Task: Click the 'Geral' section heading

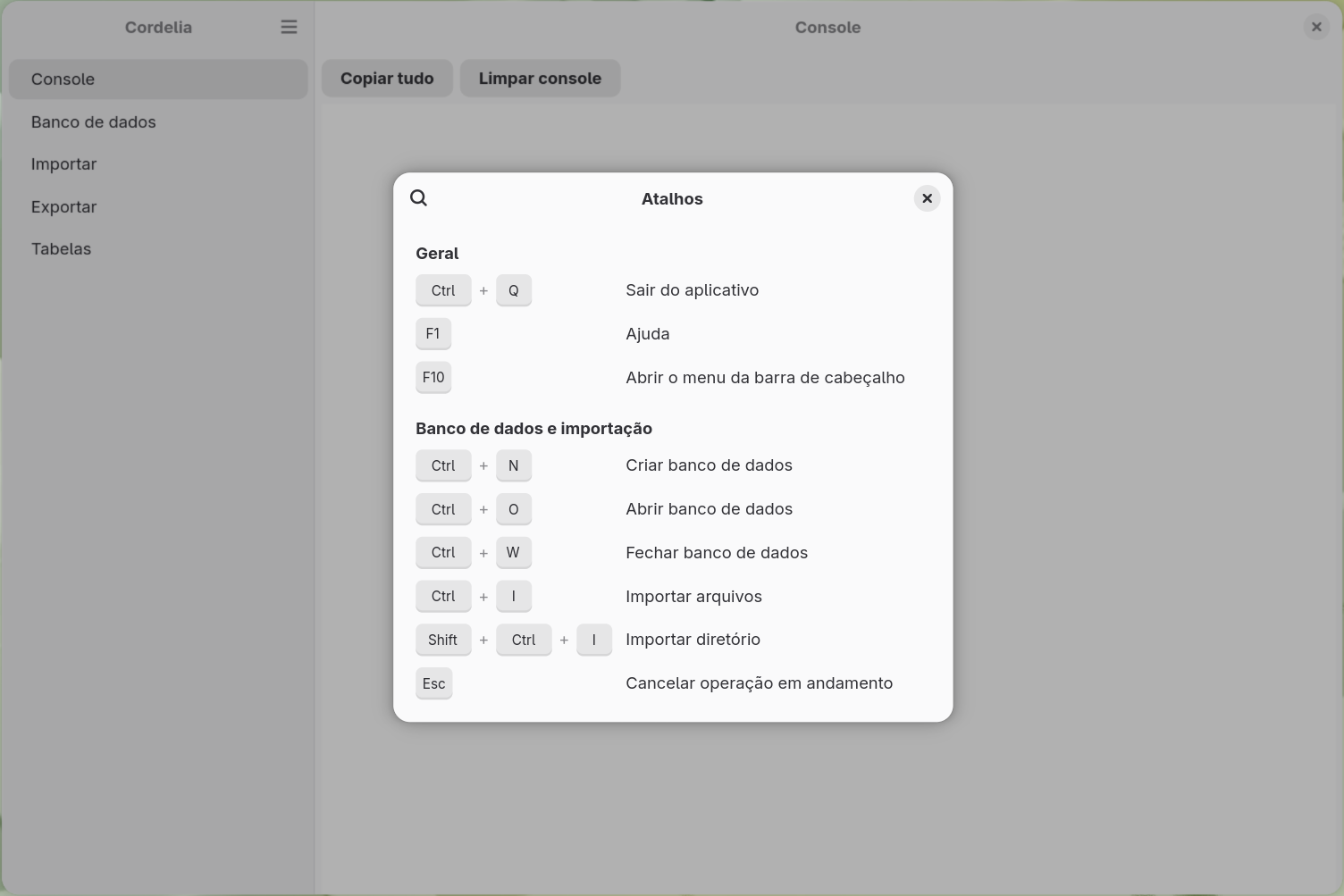Action: (x=437, y=254)
